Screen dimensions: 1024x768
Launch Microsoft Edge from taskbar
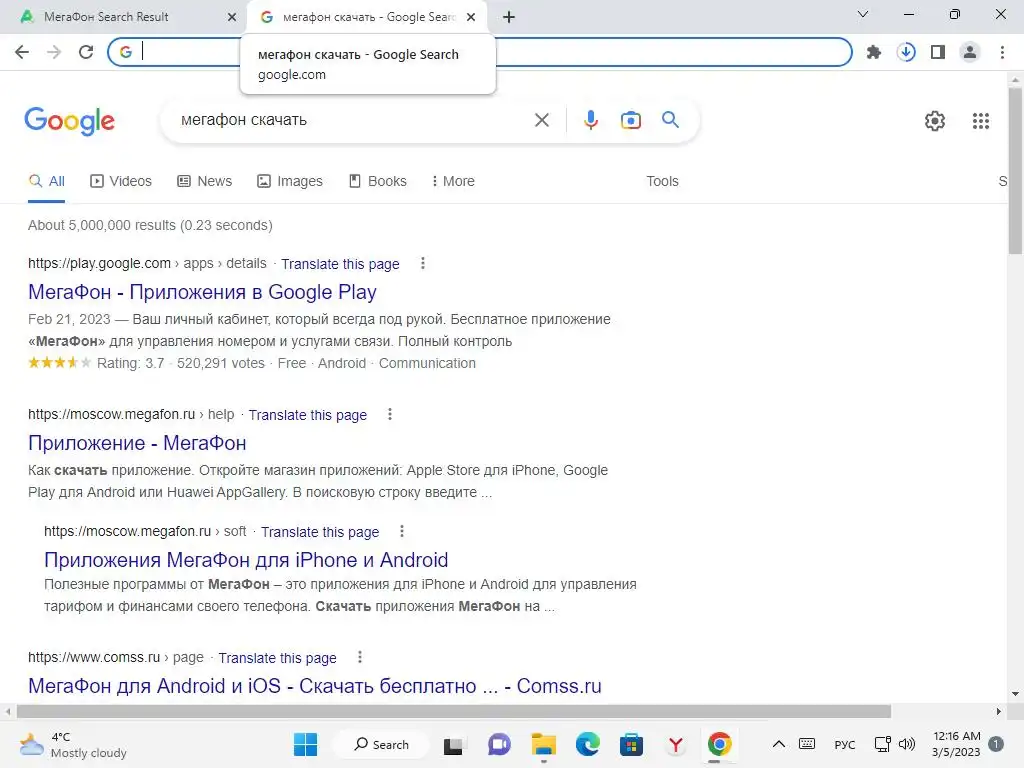[587, 744]
